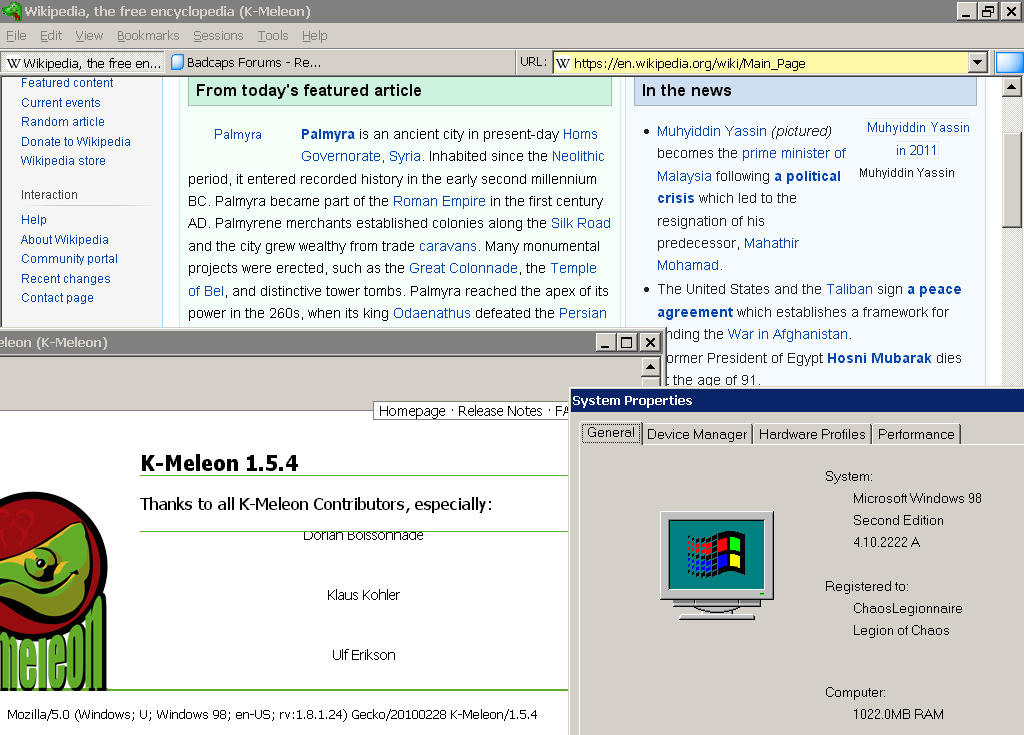Open the Taliban link
This screenshot has height=735, width=1024.
pos(849,289)
